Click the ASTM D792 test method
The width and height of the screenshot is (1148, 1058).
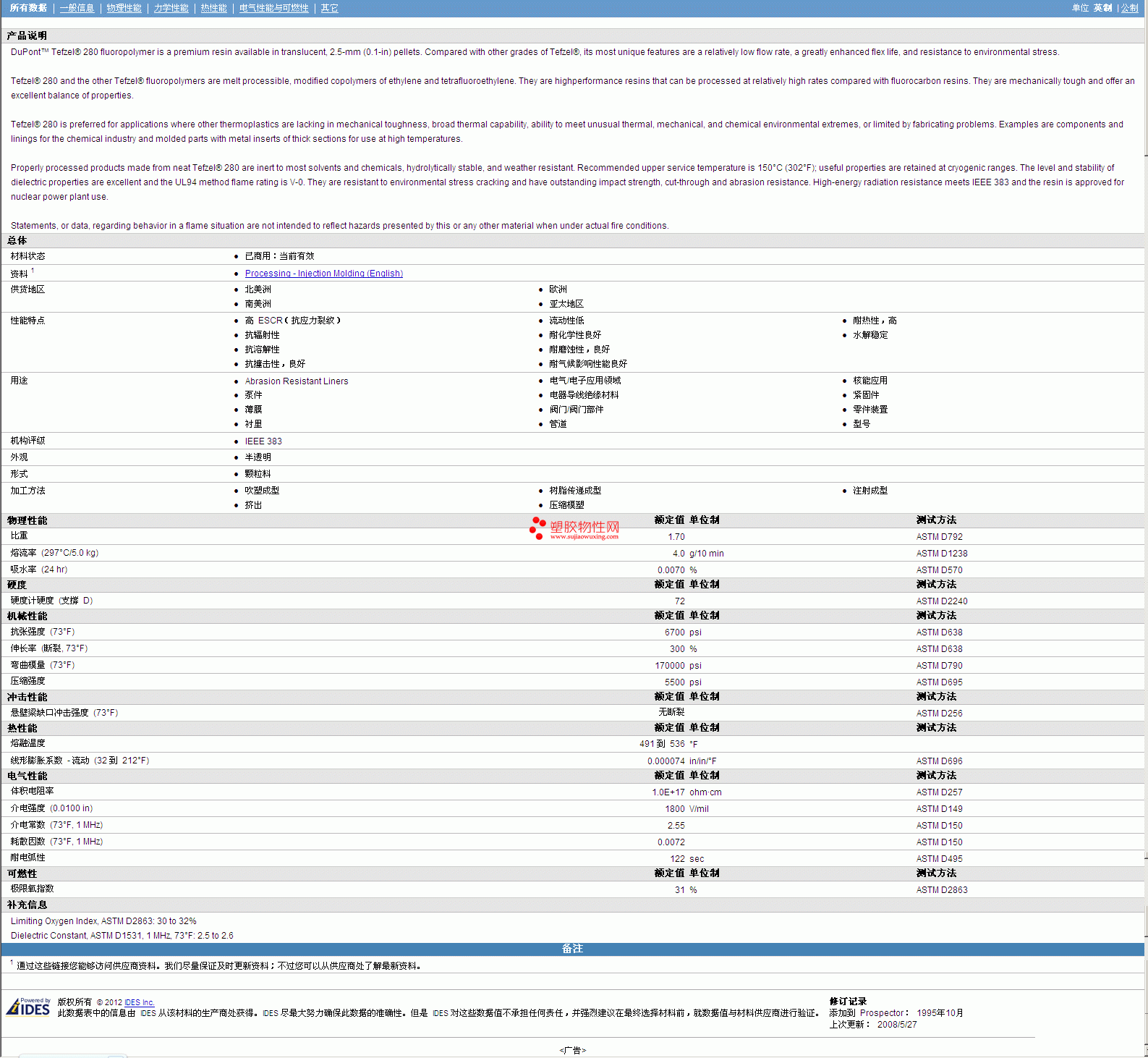939,537
